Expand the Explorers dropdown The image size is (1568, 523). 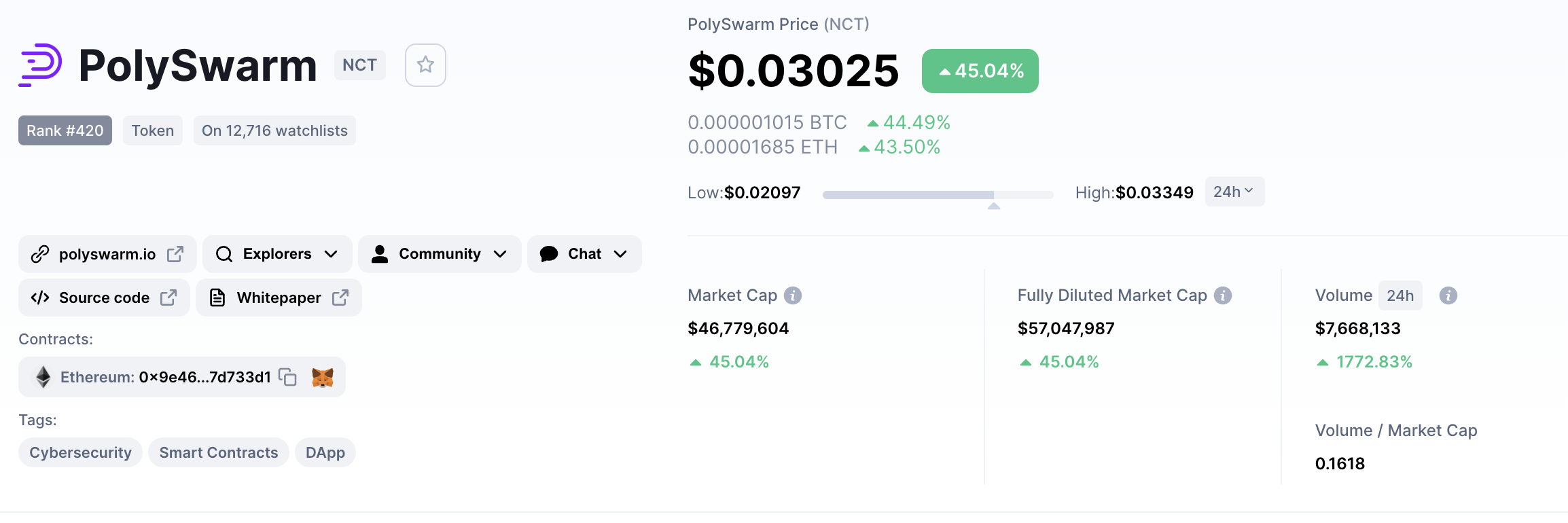point(277,254)
